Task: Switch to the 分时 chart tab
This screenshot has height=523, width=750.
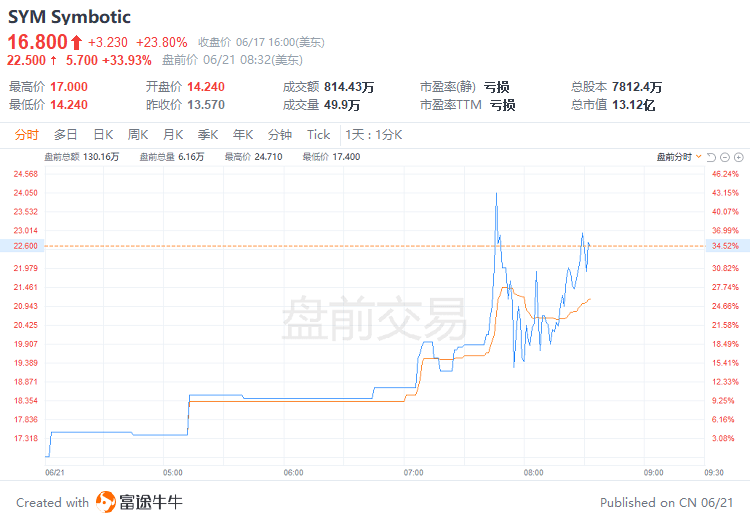Action: pyautogui.click(x=26, y=135)
